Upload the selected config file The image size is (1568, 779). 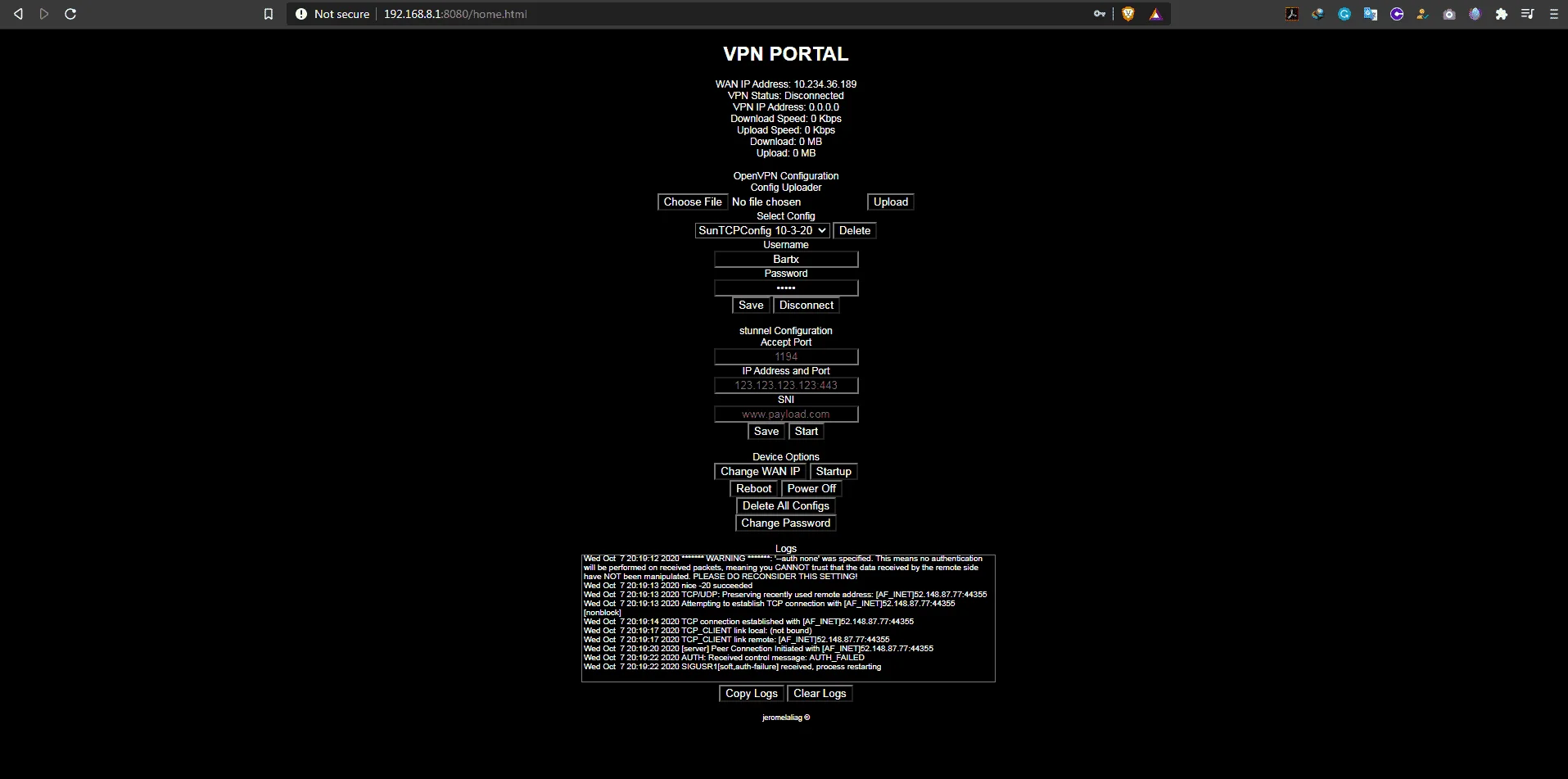(891, 202)
